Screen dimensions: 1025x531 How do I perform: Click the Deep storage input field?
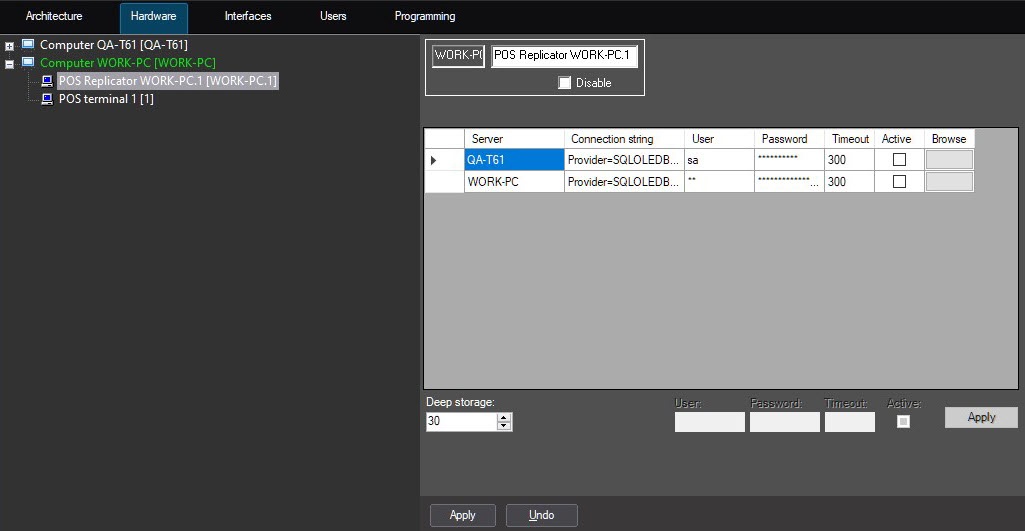(460, 422)
